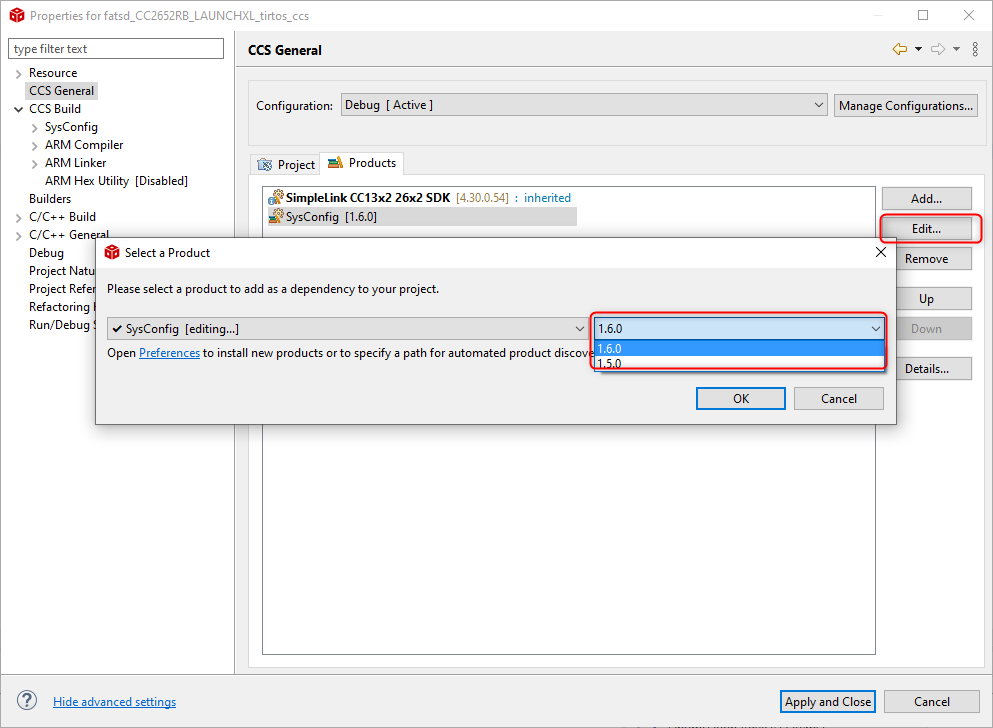Expand the C/C++ General tree node
The image size is (993, 728).
(x=18, y=235)
